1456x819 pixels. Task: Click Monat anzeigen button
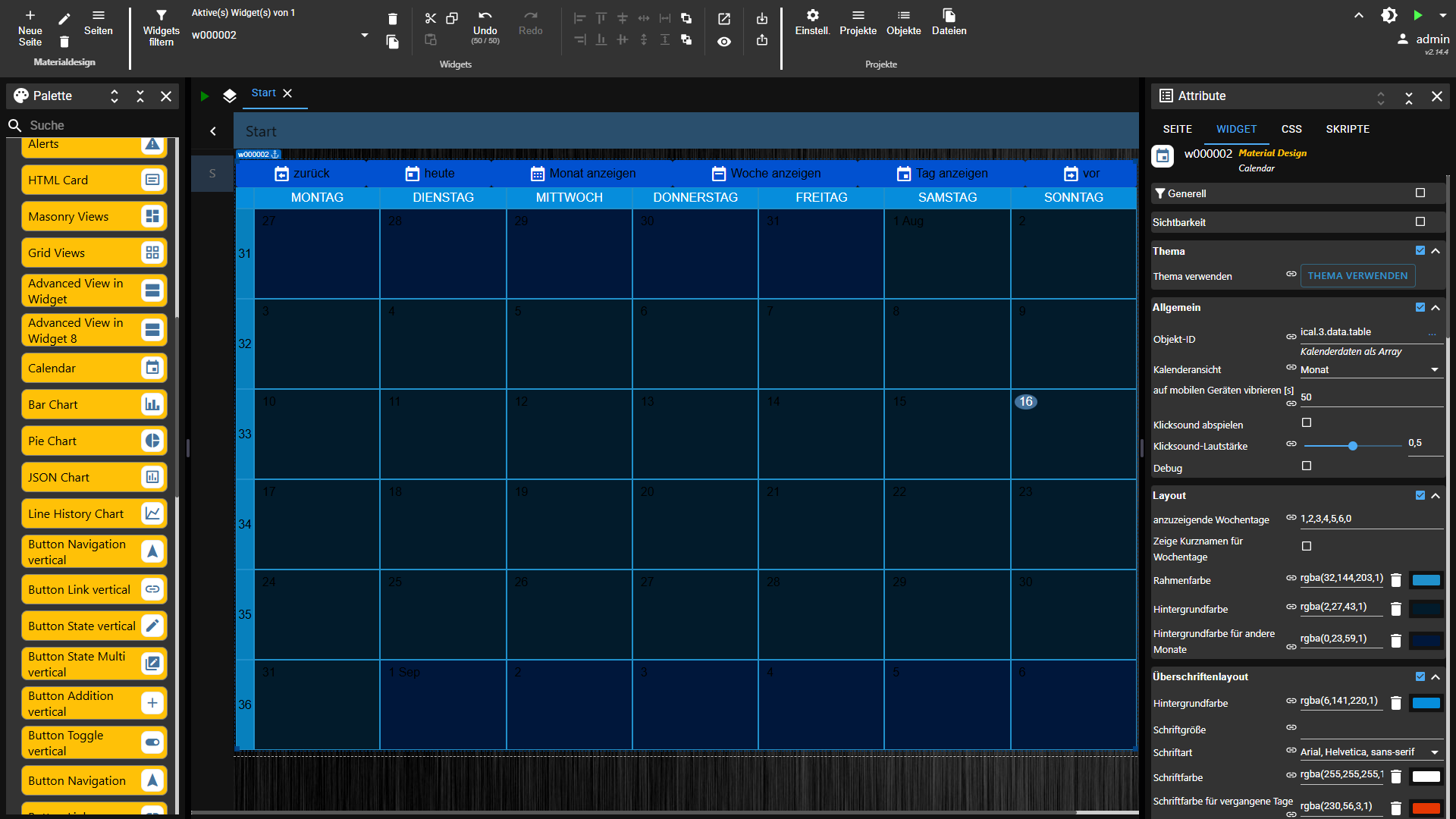(x=583, y=174)
